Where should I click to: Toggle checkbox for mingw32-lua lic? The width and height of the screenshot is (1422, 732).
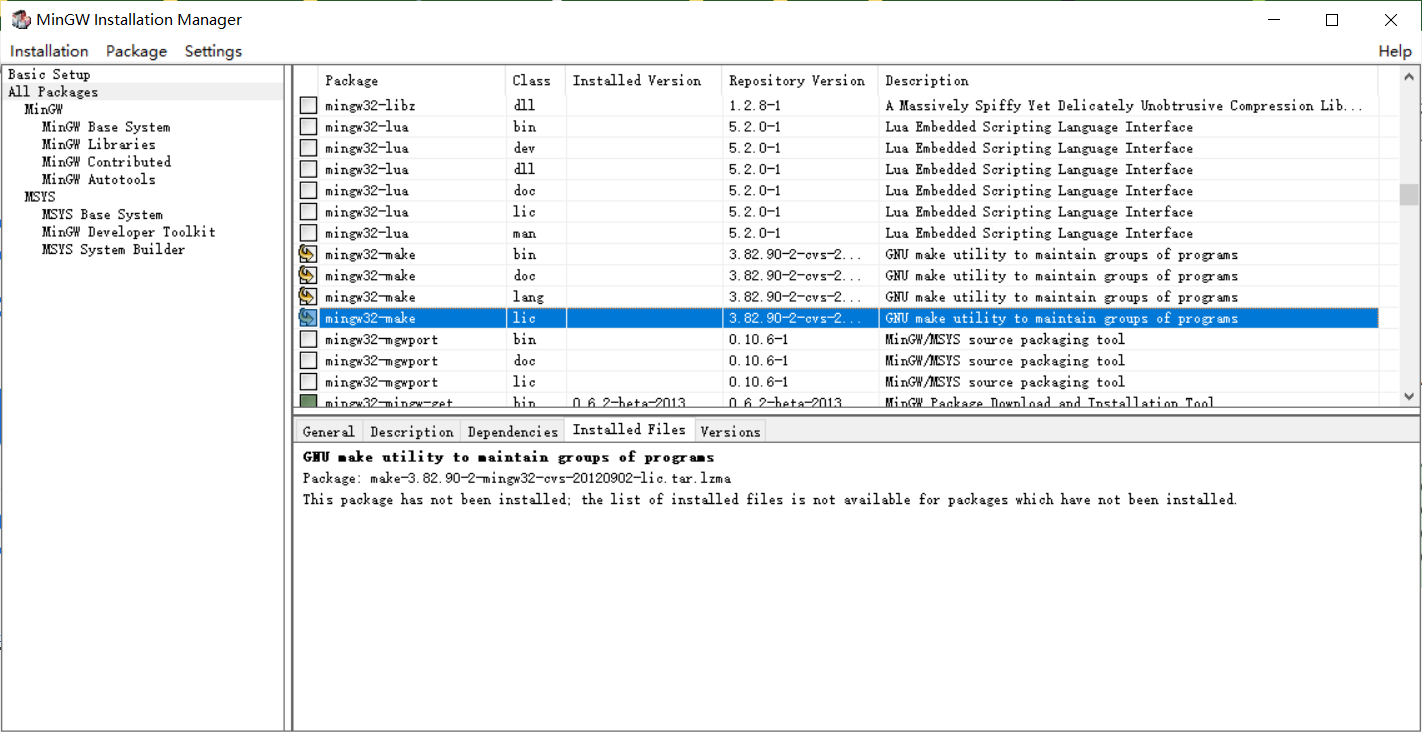pos(308,212)
